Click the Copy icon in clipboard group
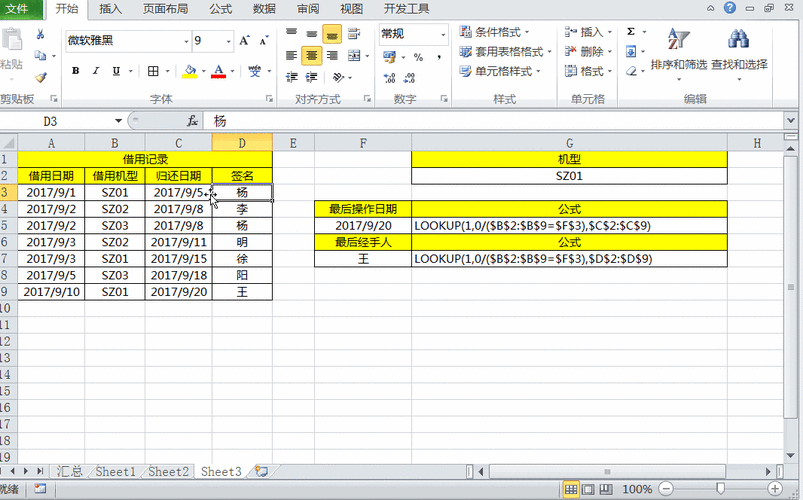Image resolution: width=803 pixels, height=500 pixels. pos(40,55)
